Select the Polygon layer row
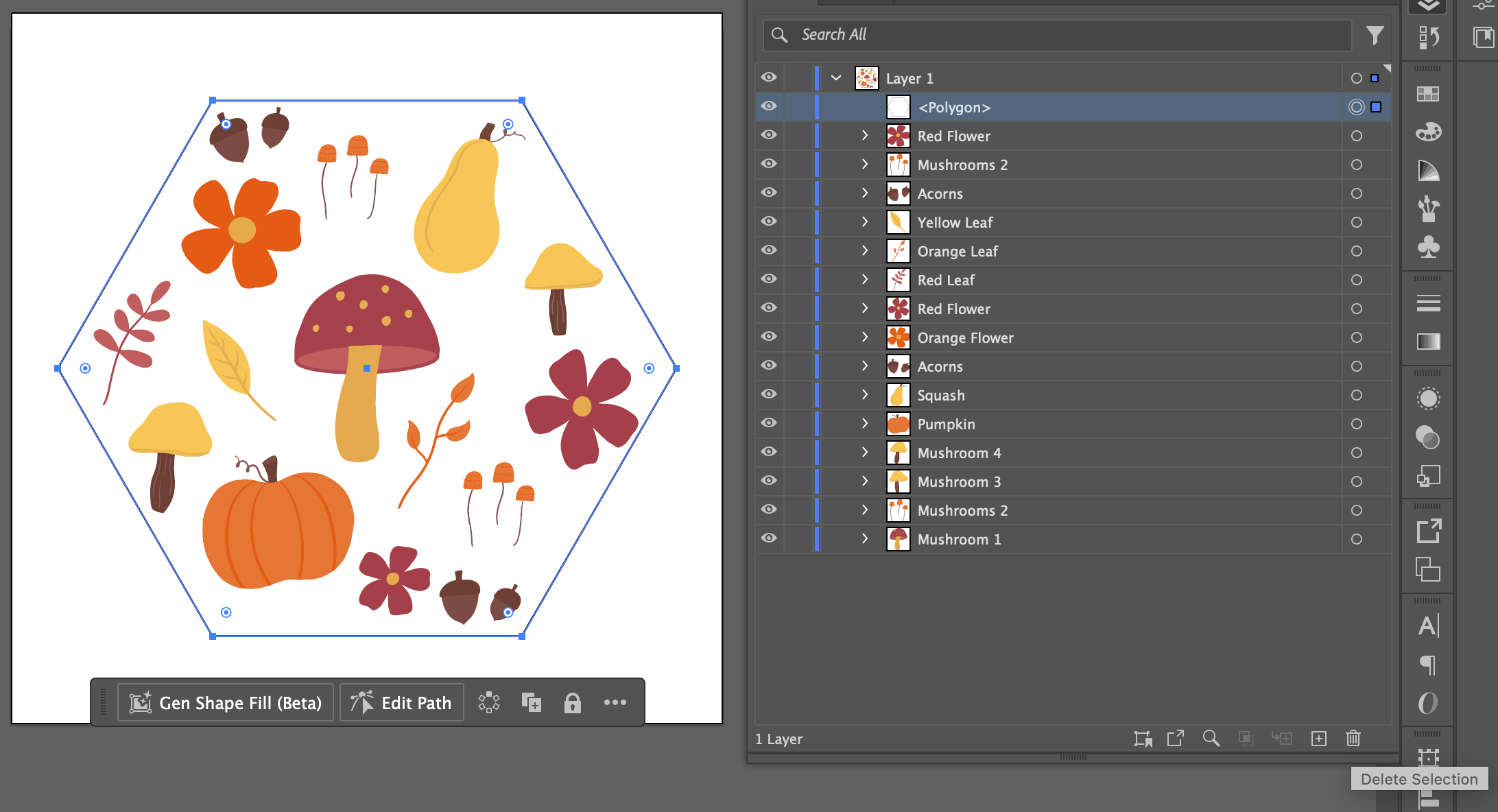1498x812 pixels. (954, 108)
